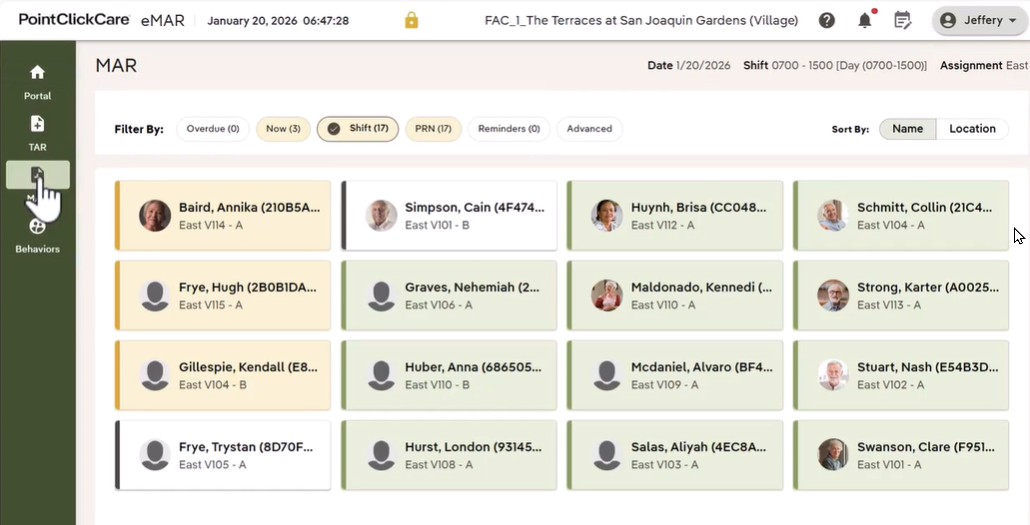Click the eMAR product label
1030x525 pixels.
click(163, 20)
